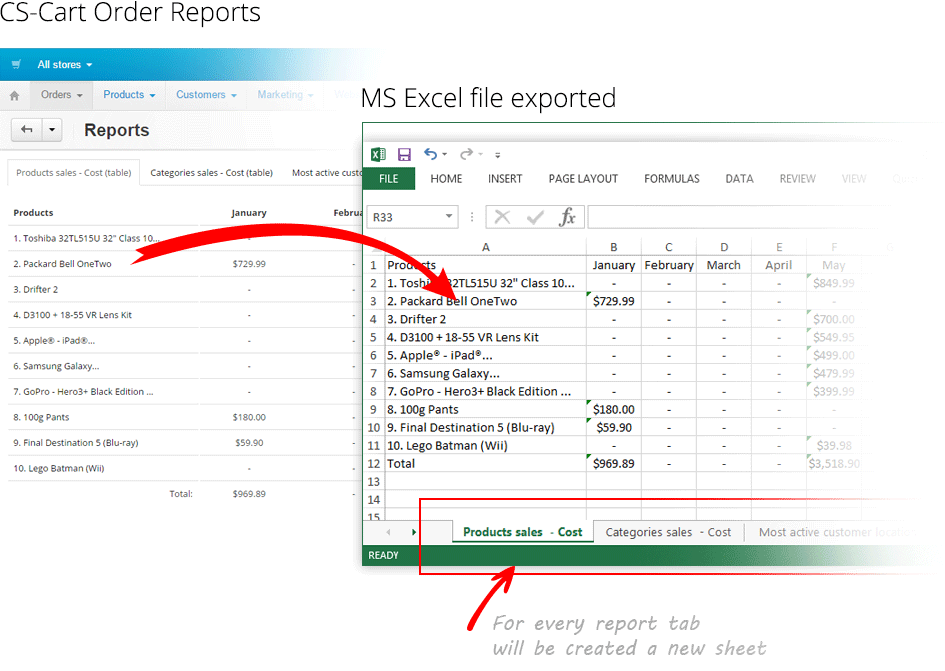Viewport: 945px width, 671px height.
Task: Select the Categories sales - Cost sheet tab
Action: pos(668,532)
